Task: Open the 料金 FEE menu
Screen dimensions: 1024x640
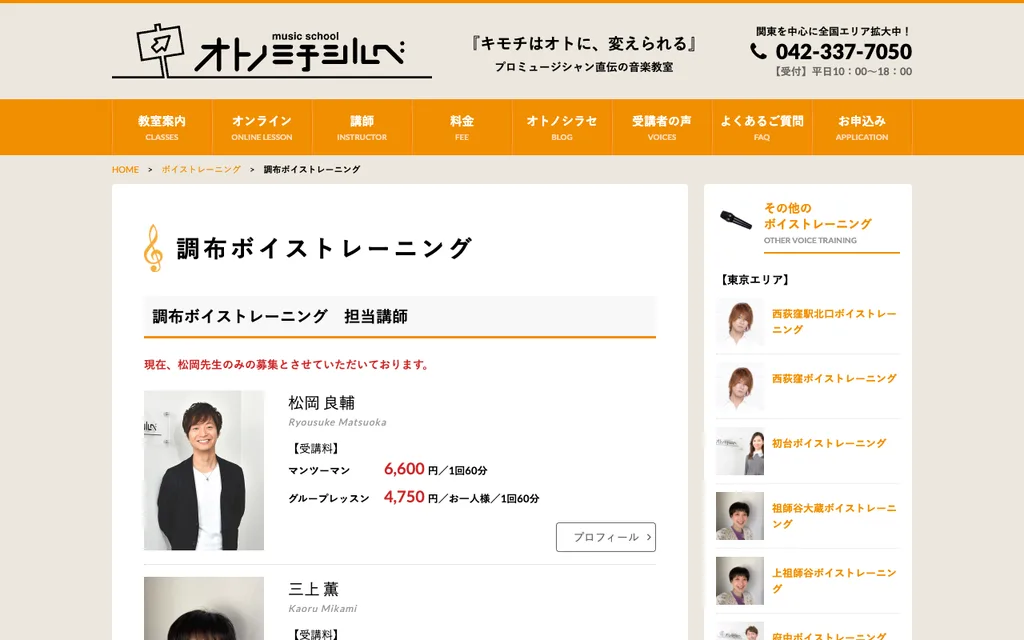Action: point(462,127)
